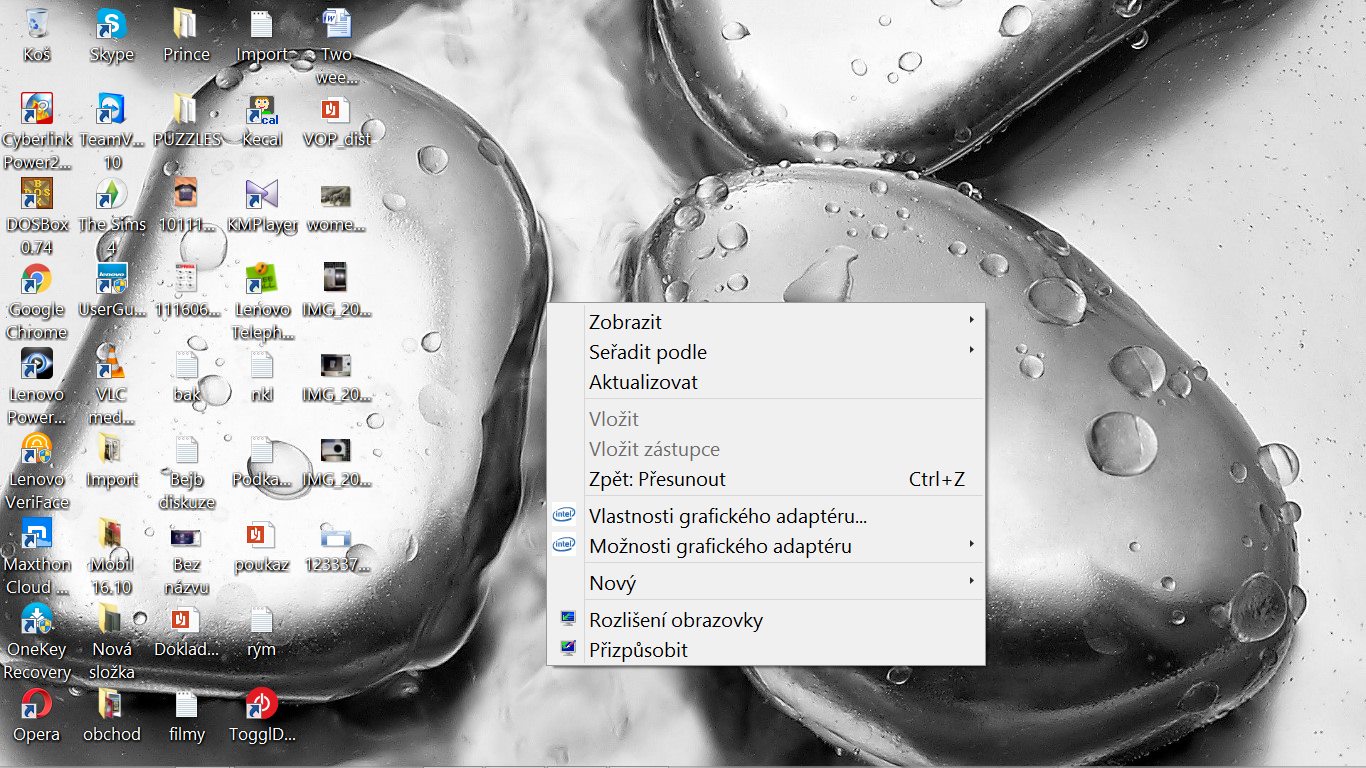Select the poukaz document icon
Screen dimensions: 1366x768
pos(262,533)
